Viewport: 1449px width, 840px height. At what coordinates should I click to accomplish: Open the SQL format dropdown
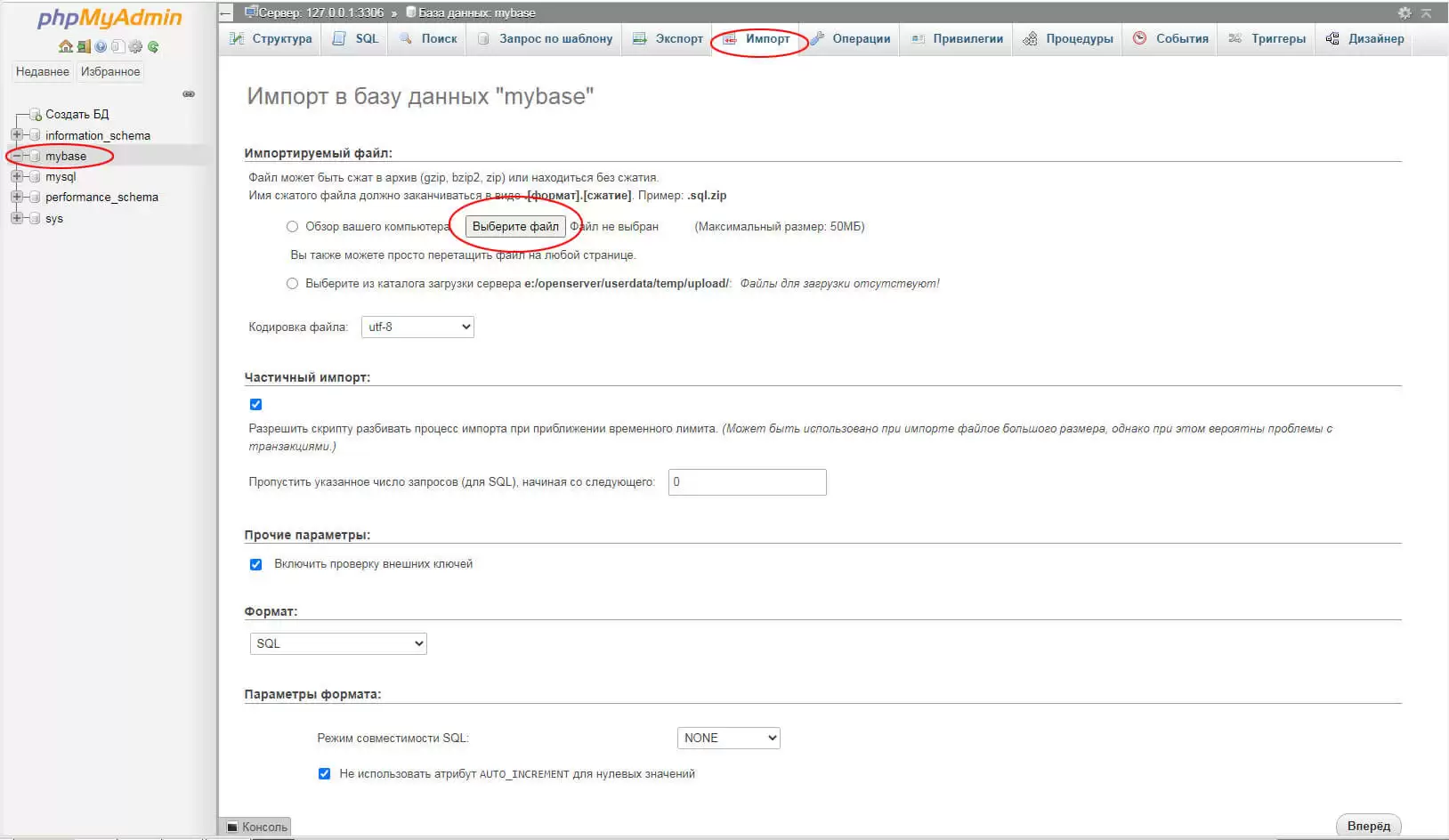[x=338, y=643]
